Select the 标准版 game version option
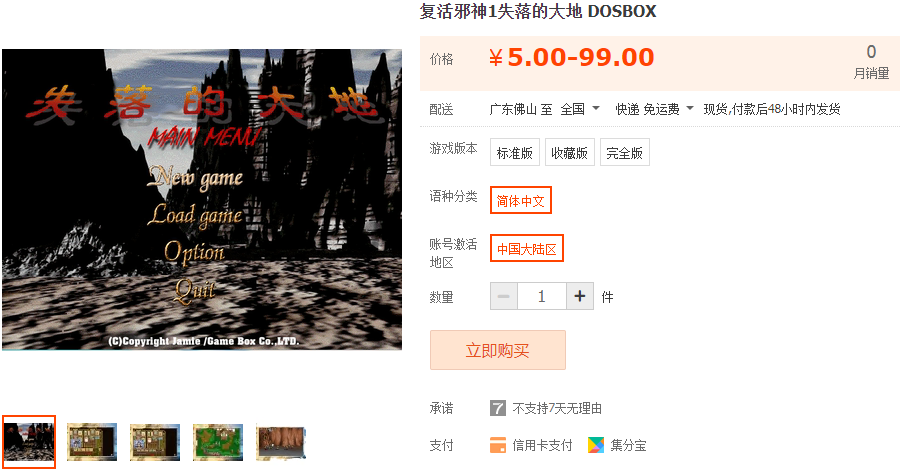 coord(515,152)
